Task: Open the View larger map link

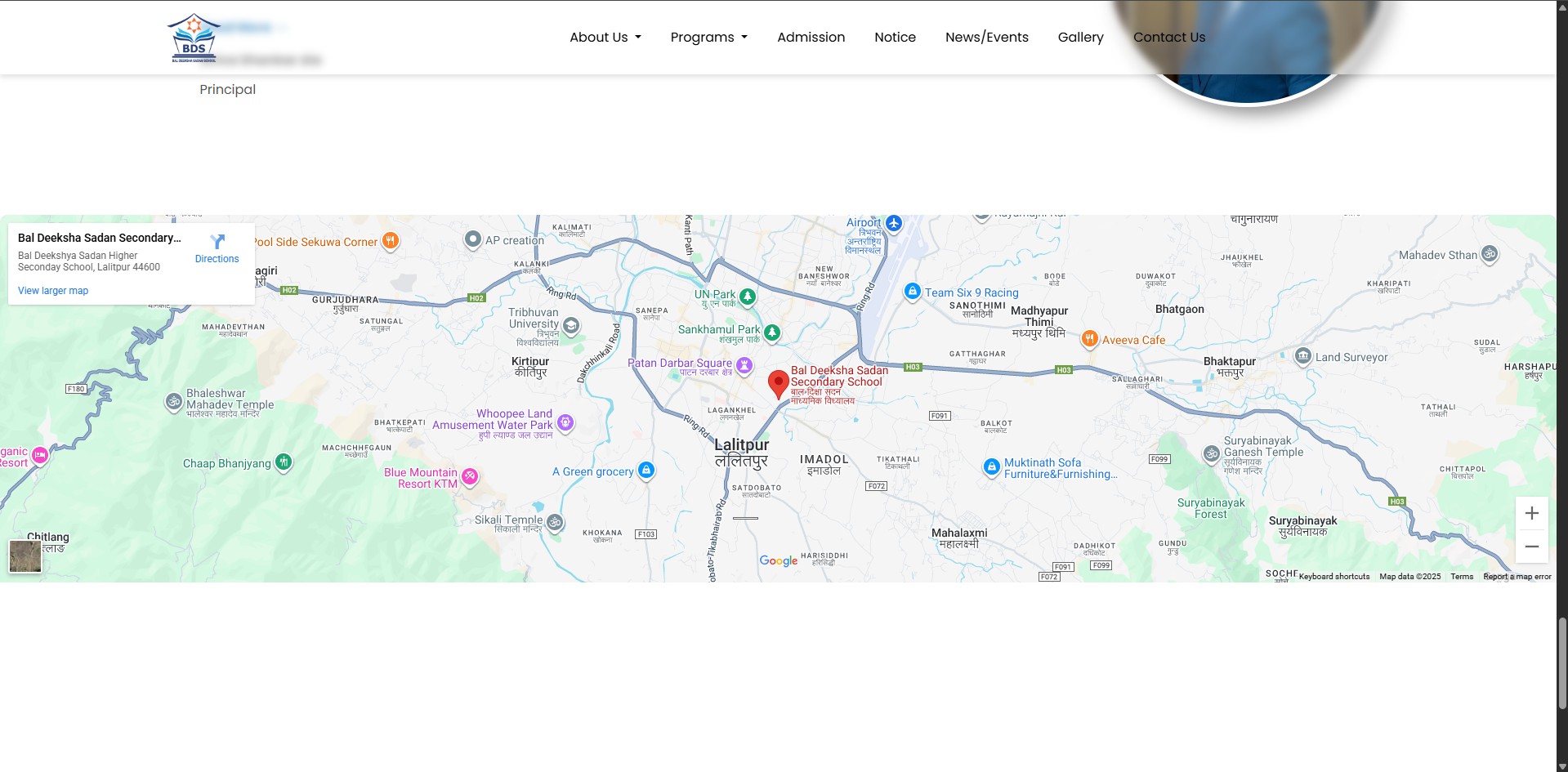Action: 53,291
